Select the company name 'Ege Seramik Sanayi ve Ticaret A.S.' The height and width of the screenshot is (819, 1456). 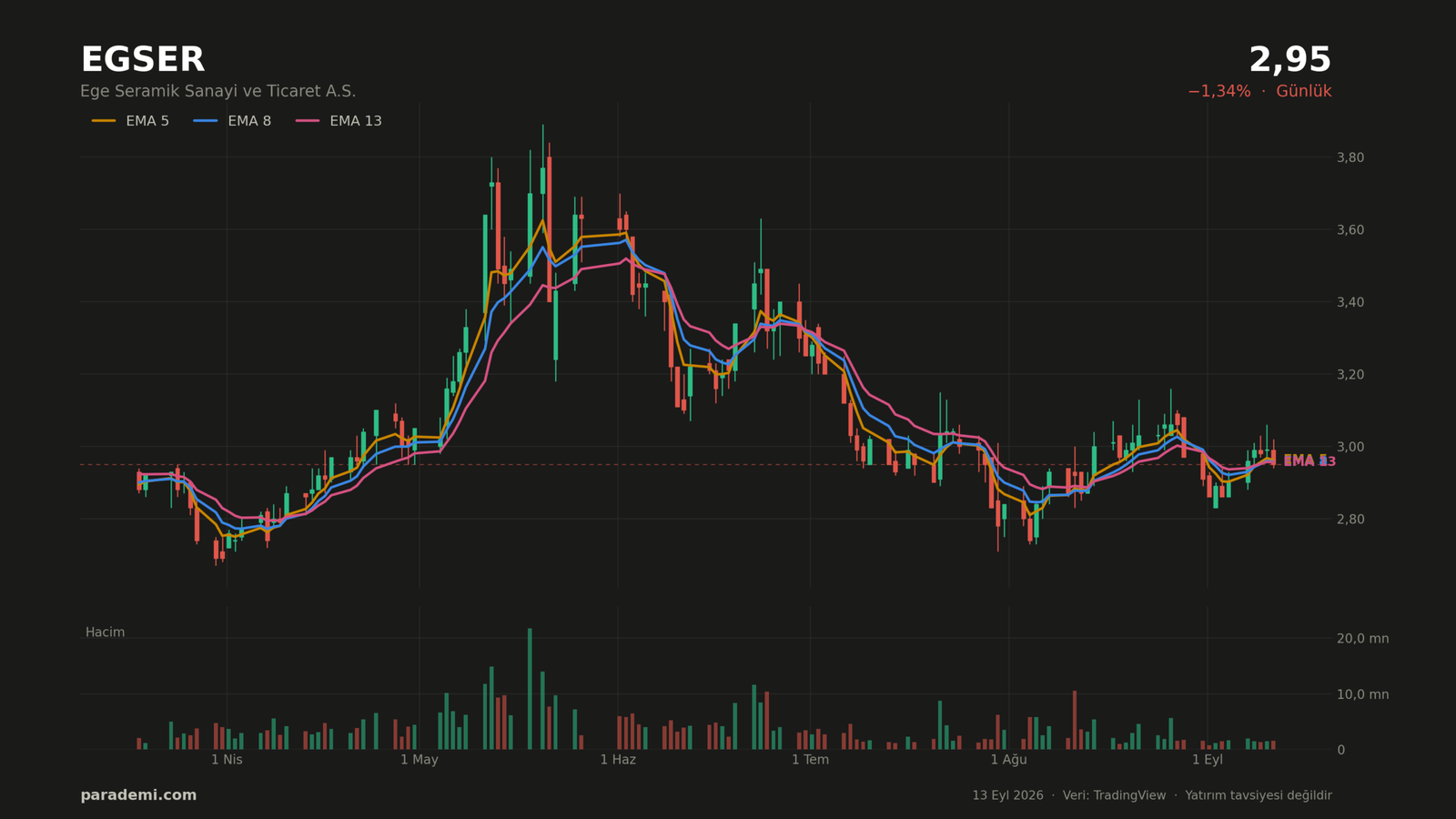pyautogui.click(x=218, y=91)
